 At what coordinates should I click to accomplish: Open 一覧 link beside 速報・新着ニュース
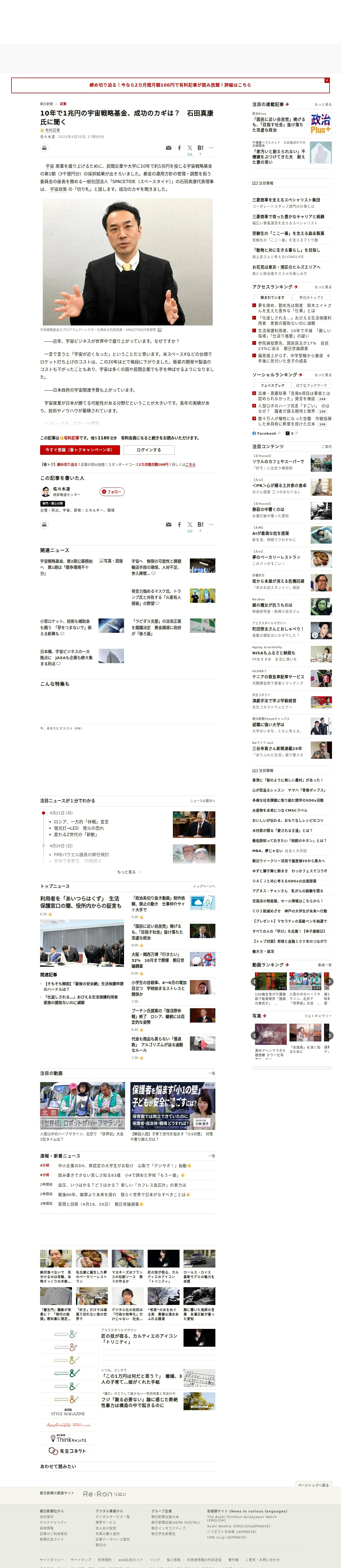212,1156
